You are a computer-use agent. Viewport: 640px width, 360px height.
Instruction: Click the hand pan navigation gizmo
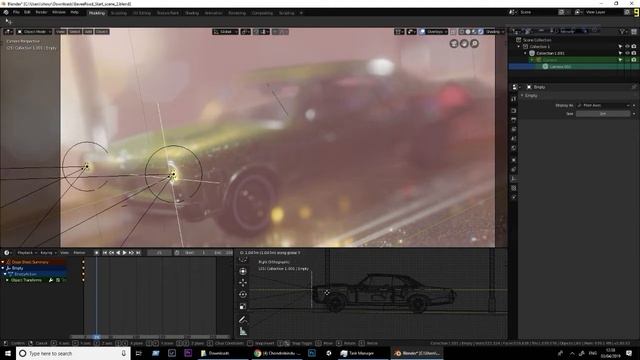(464, 43)
